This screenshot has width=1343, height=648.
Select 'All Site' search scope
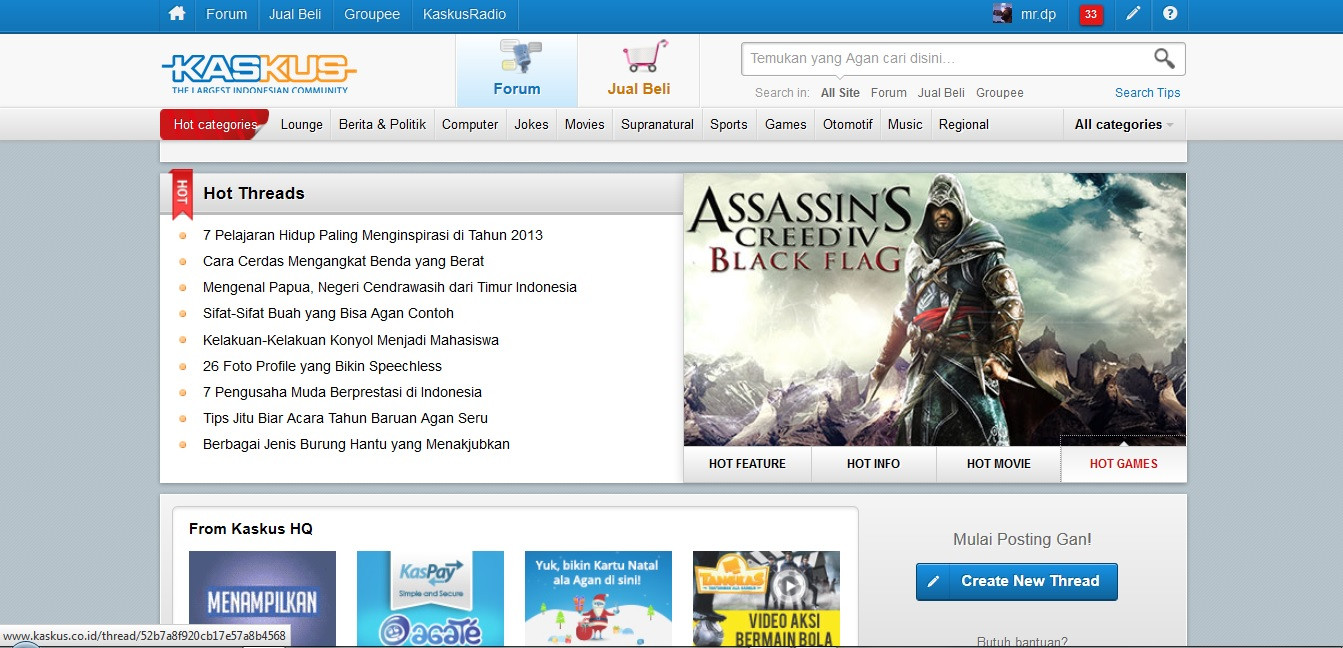click(840, 93)
